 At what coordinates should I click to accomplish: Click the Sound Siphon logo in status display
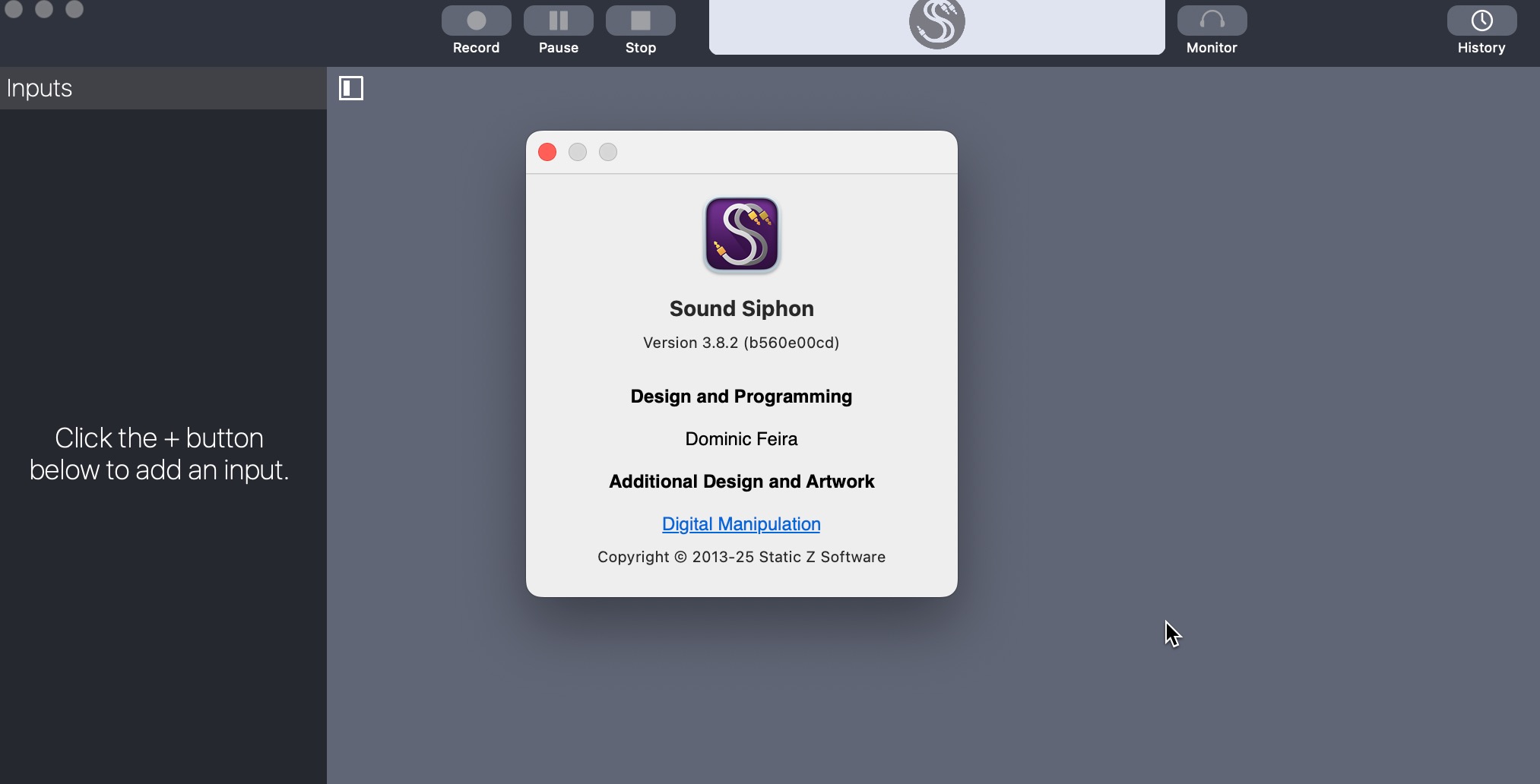tap(936, 23)
